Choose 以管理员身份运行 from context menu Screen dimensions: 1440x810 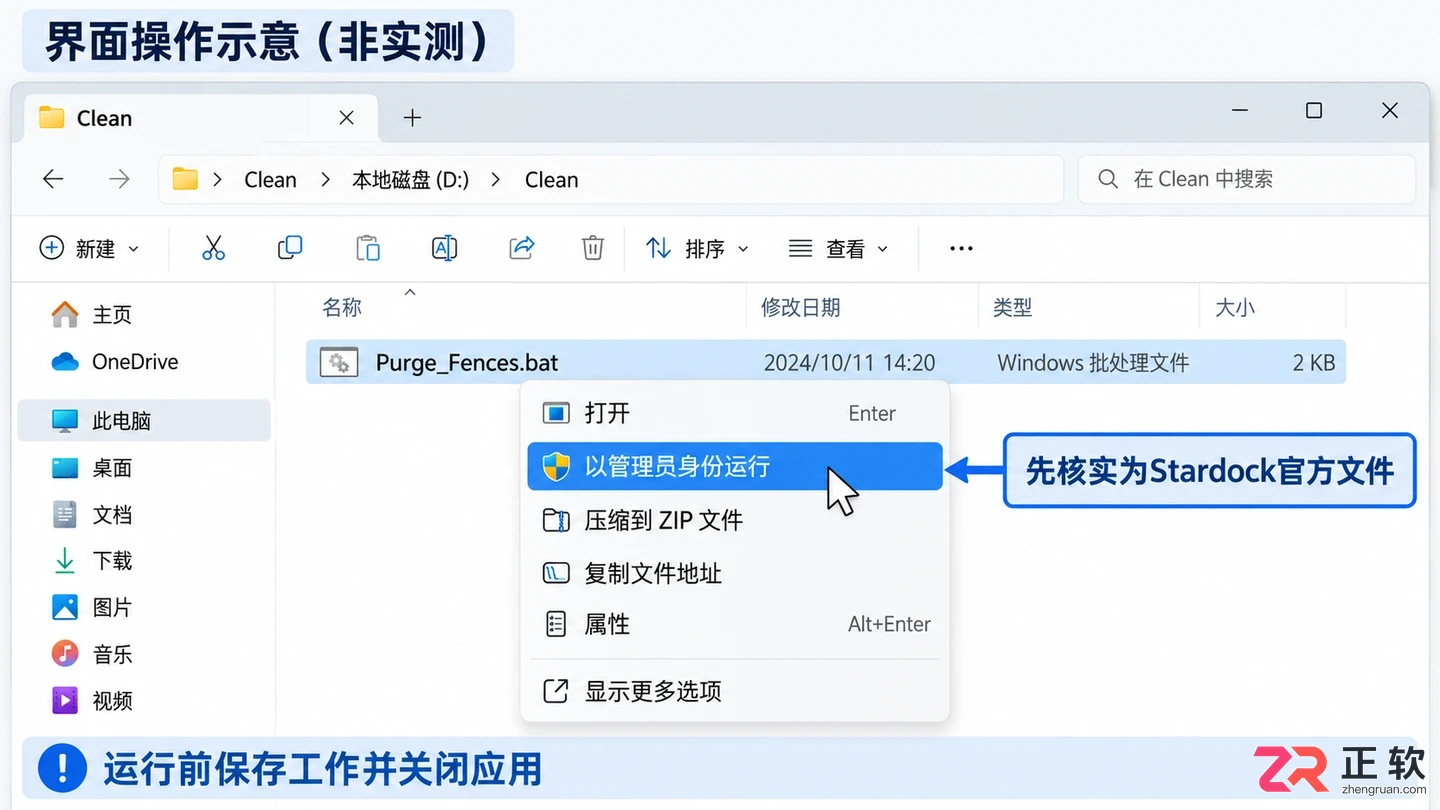tap(735, 466)
